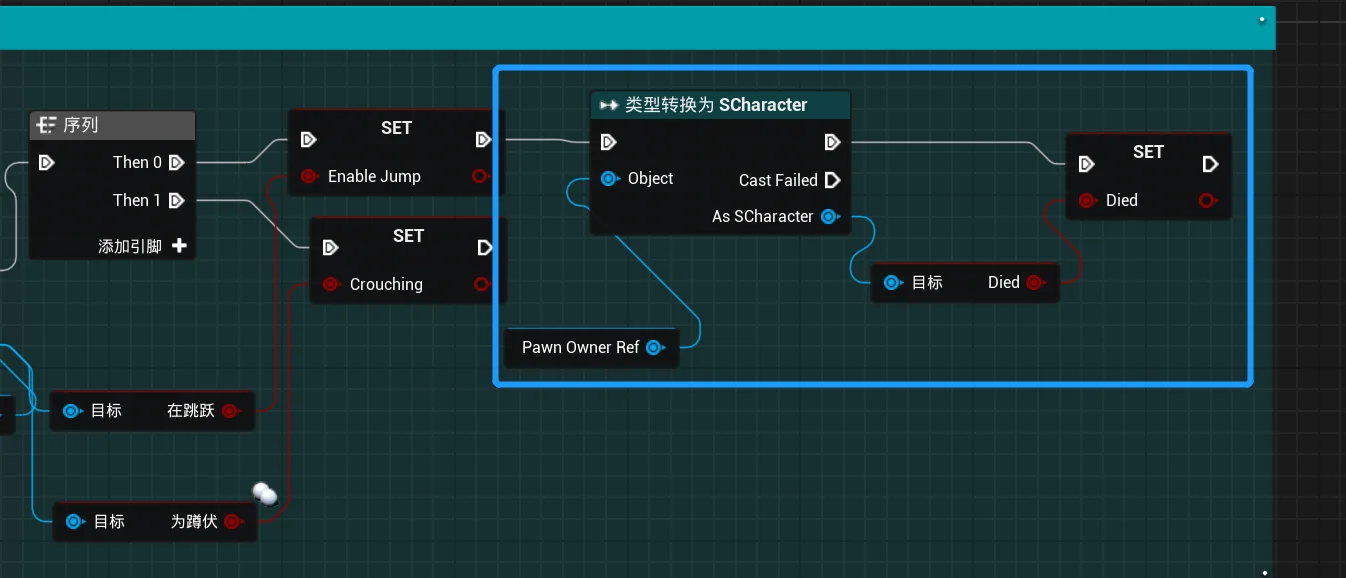Click the SET node's red Died input pin
1346x578 pixels.
(1087, 201)
